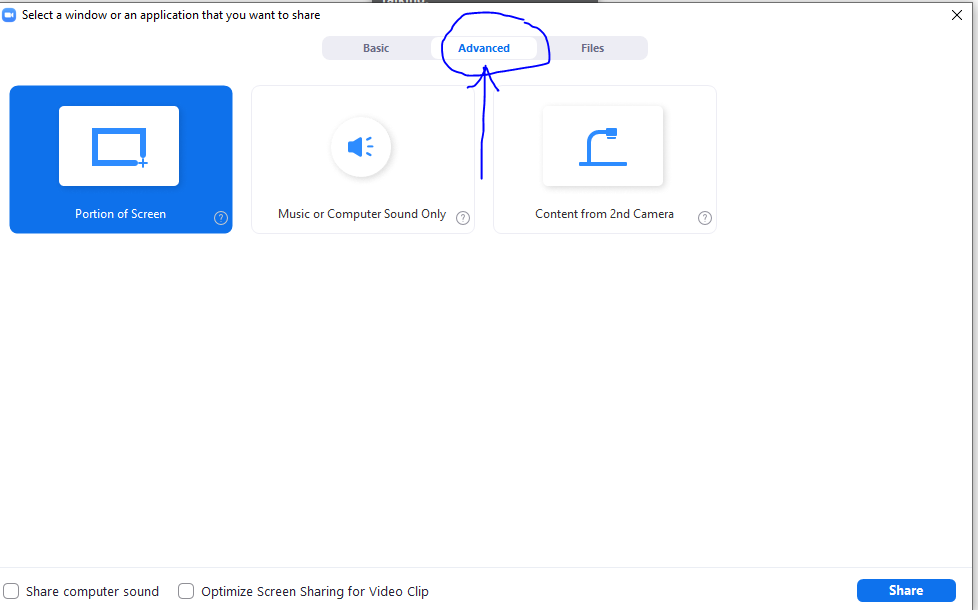Pick the Content from 2nd Camera icon

coord(603,146)
